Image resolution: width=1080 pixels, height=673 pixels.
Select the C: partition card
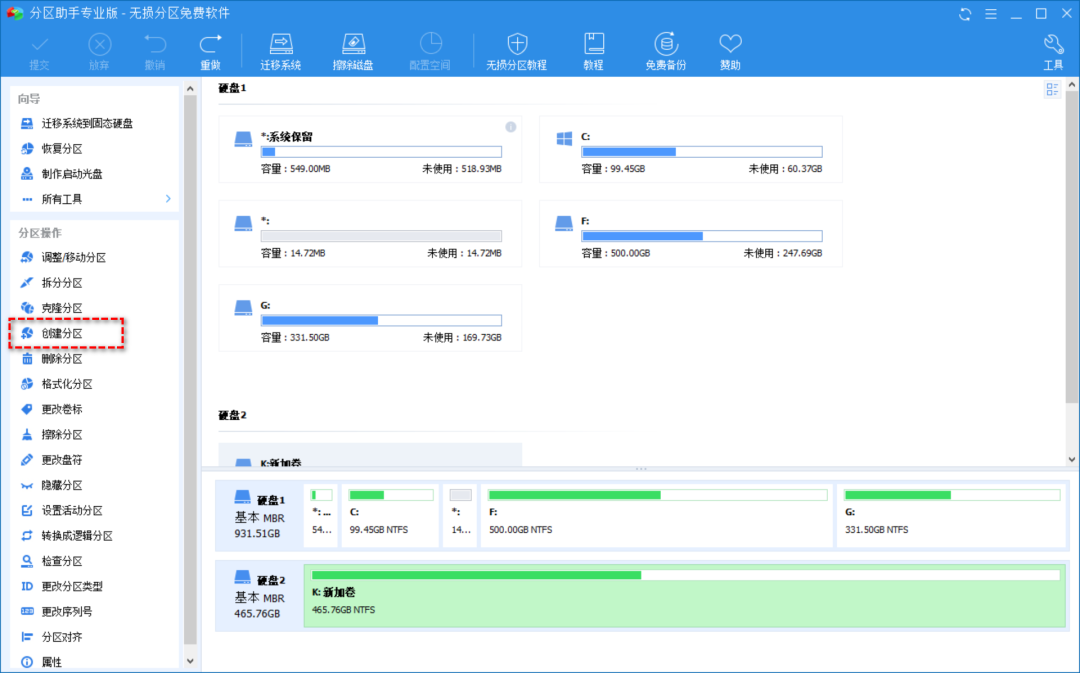[x=691, y=149]
